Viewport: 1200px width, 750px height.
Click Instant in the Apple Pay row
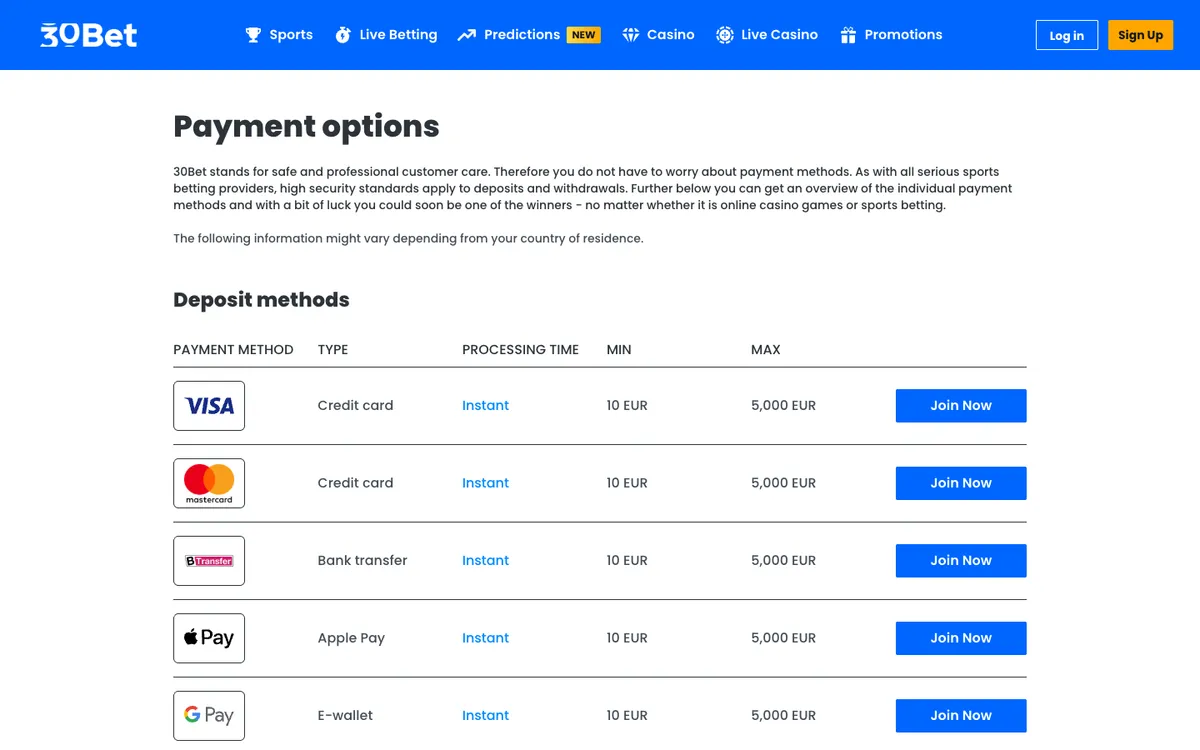coord(485,638)
